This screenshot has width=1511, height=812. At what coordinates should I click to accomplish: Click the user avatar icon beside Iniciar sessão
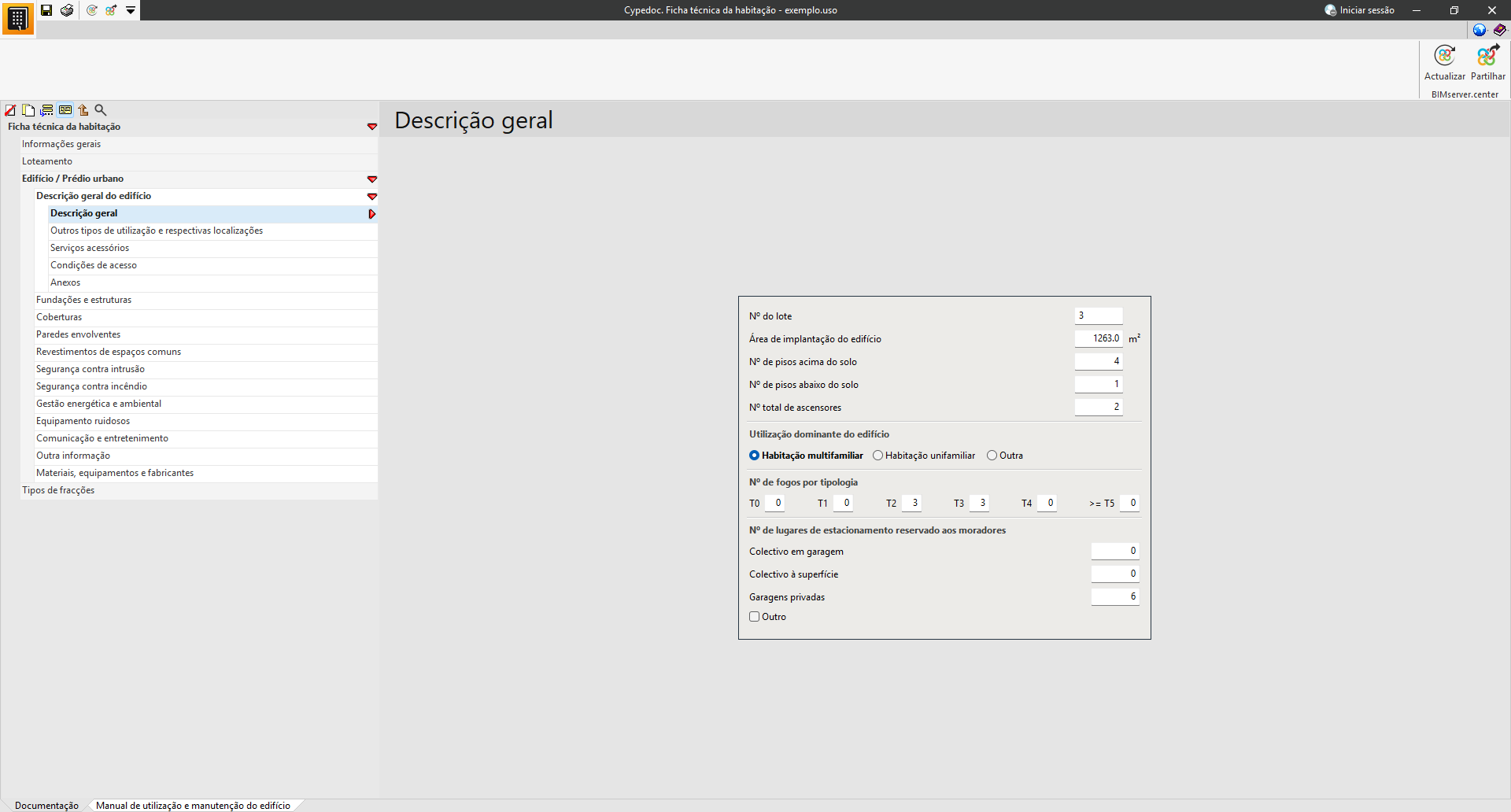point(1330,10)
